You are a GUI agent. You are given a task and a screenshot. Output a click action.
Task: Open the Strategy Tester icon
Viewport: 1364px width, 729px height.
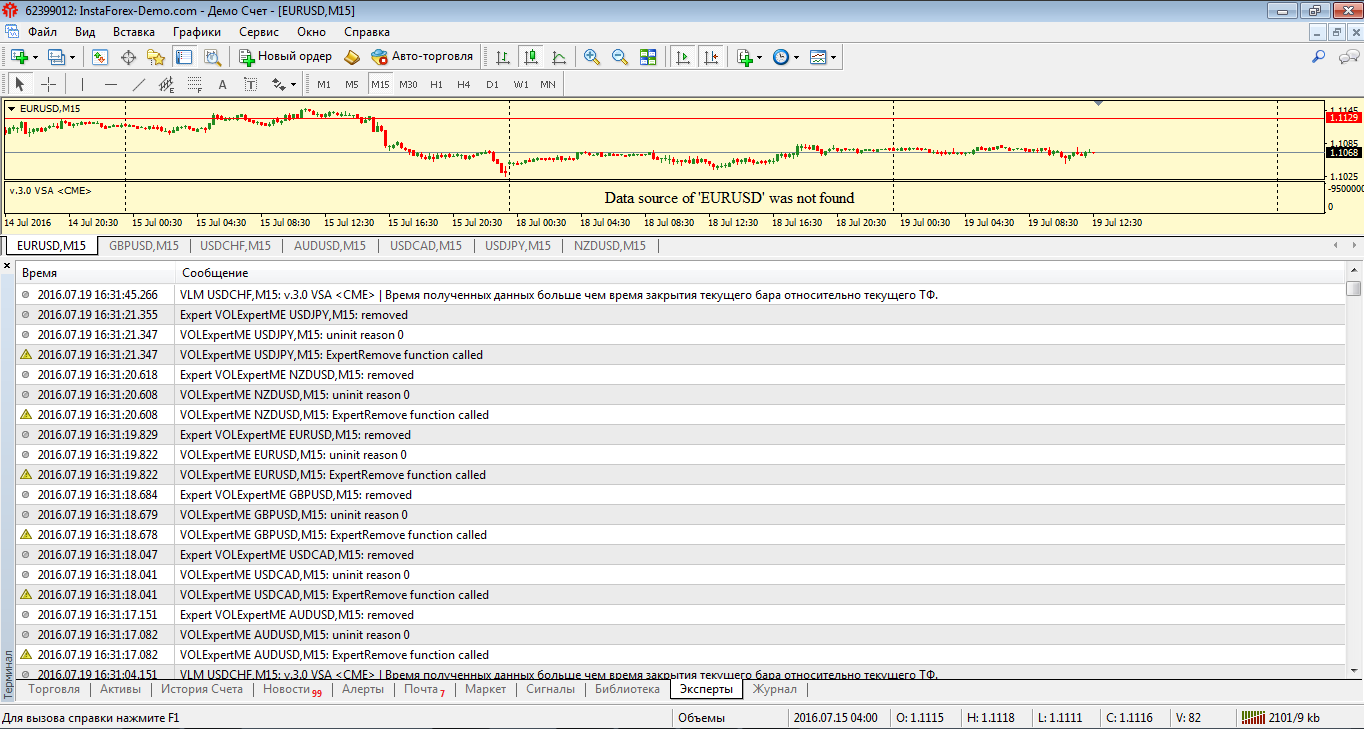coord(212,57)
